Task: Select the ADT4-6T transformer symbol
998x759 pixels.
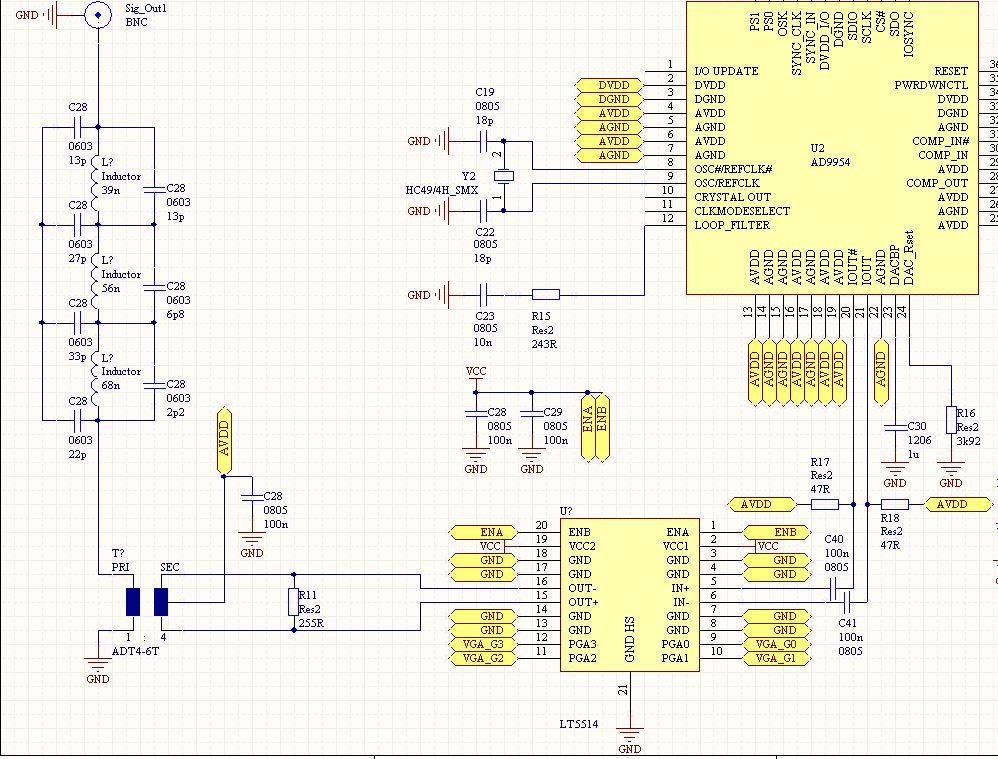Action: 147,602
